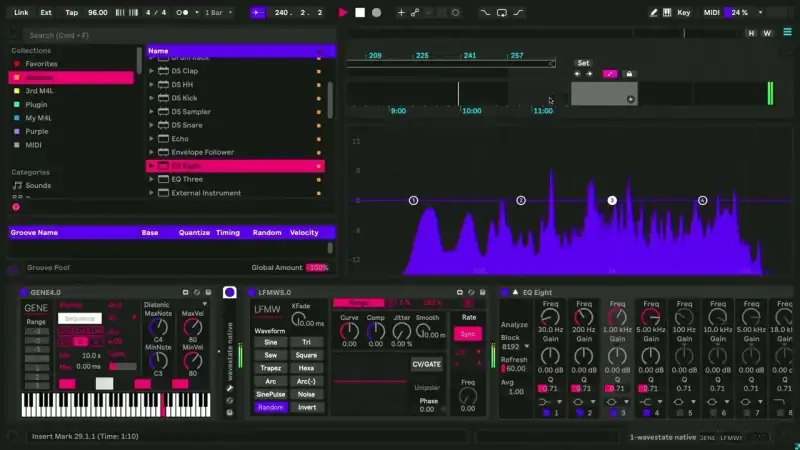Select the Square waveform button
800x450 pixels.
click(306, 355)
